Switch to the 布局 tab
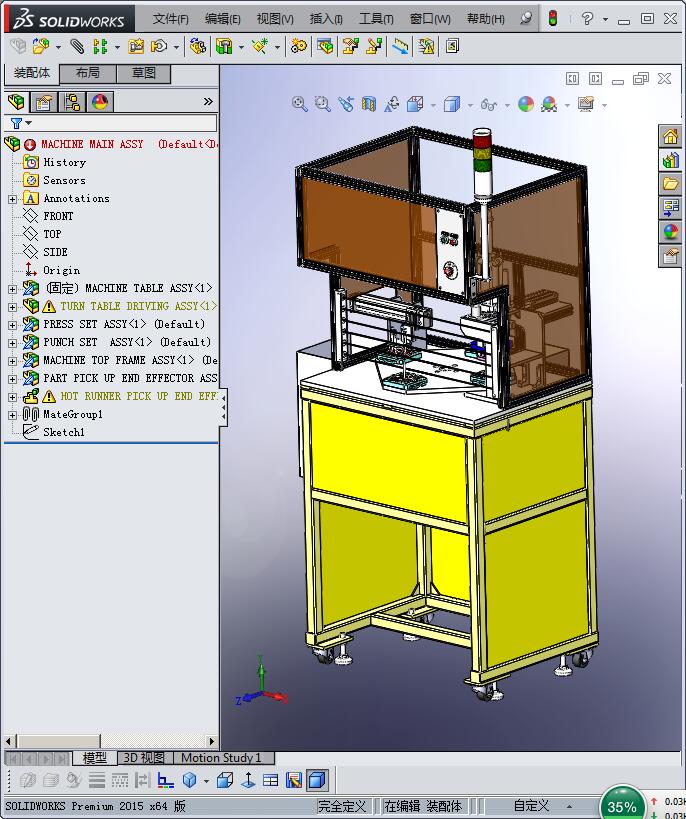686x819 pixels. tap(88, 73)
